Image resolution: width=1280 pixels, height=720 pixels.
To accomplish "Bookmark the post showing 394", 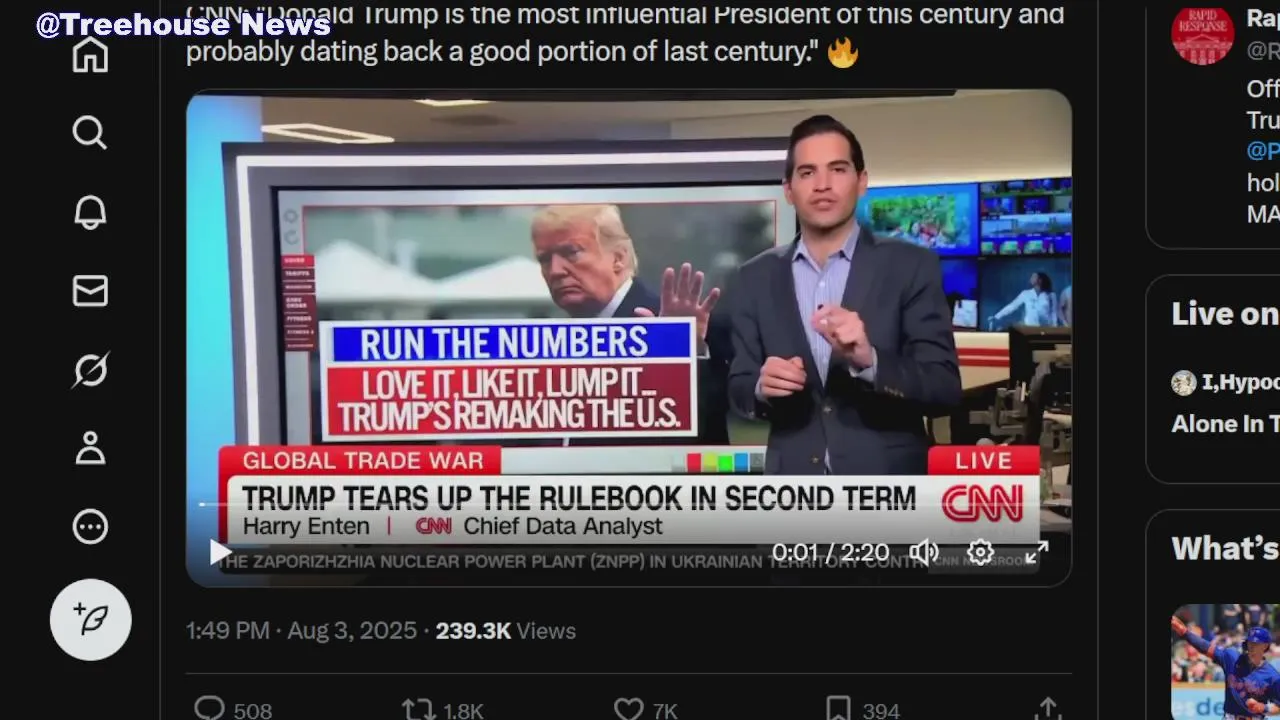I will [x=838, y=710].
